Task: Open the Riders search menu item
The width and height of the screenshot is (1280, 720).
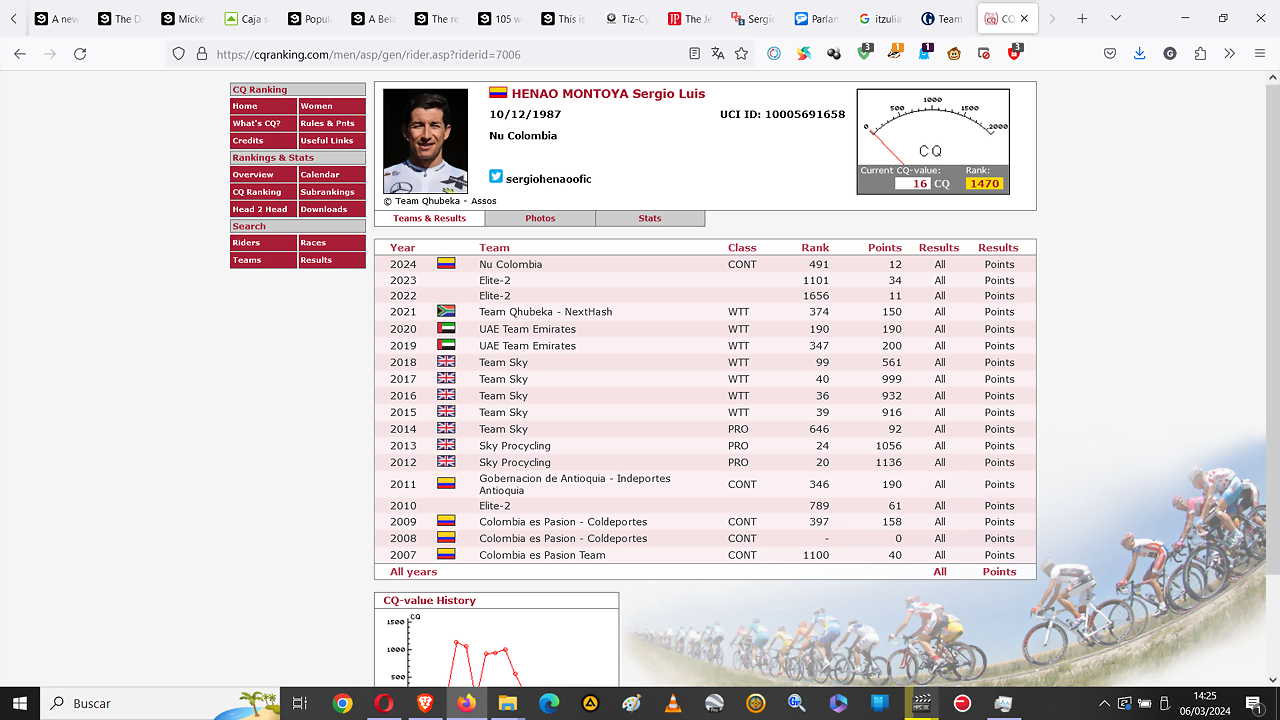Action: tap(263, 243)
